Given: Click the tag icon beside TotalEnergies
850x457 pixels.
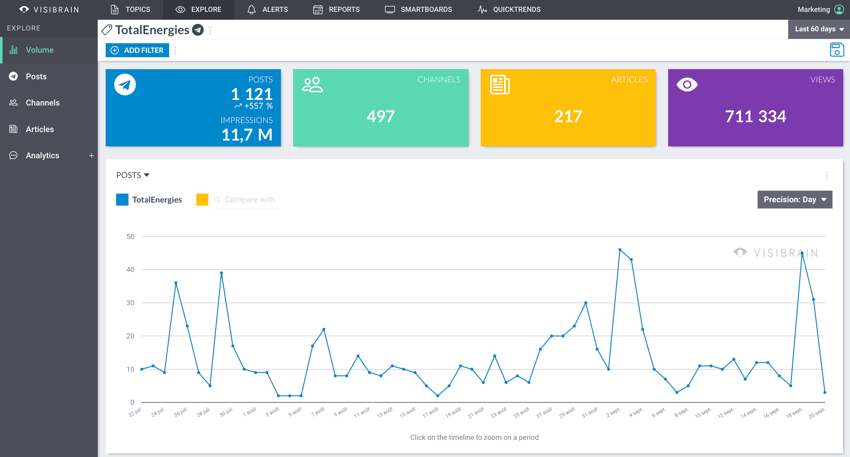Looking at the screenshot, I should coord(107,30).
